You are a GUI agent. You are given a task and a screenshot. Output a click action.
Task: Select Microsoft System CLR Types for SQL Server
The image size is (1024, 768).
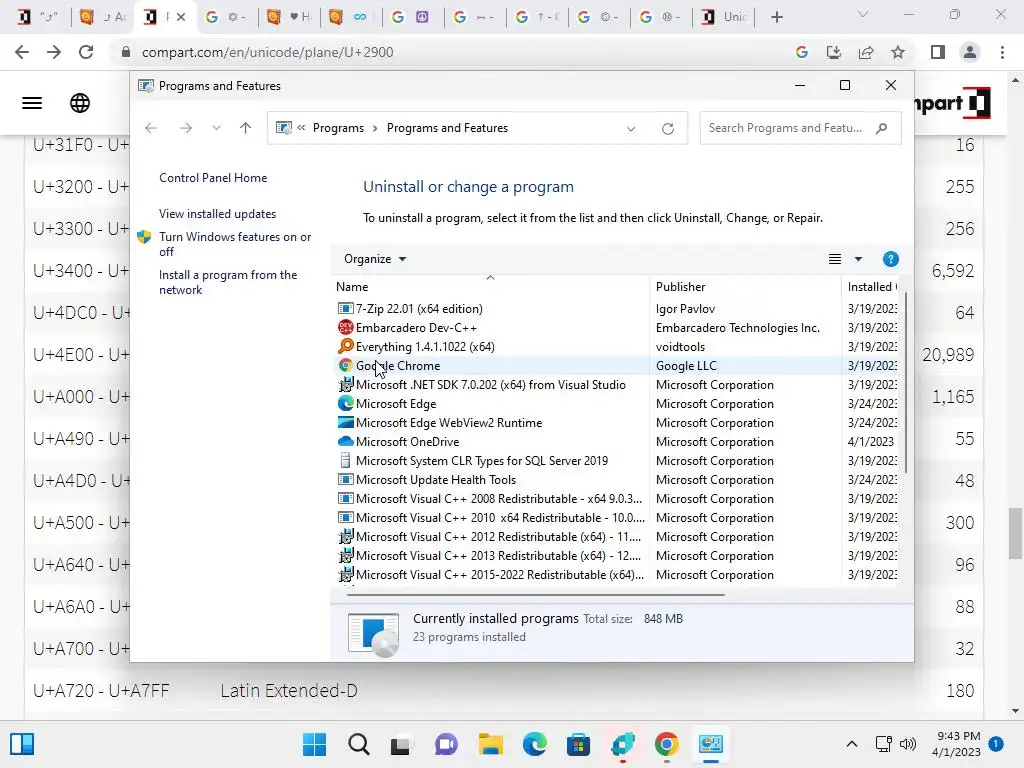point(482,460)
